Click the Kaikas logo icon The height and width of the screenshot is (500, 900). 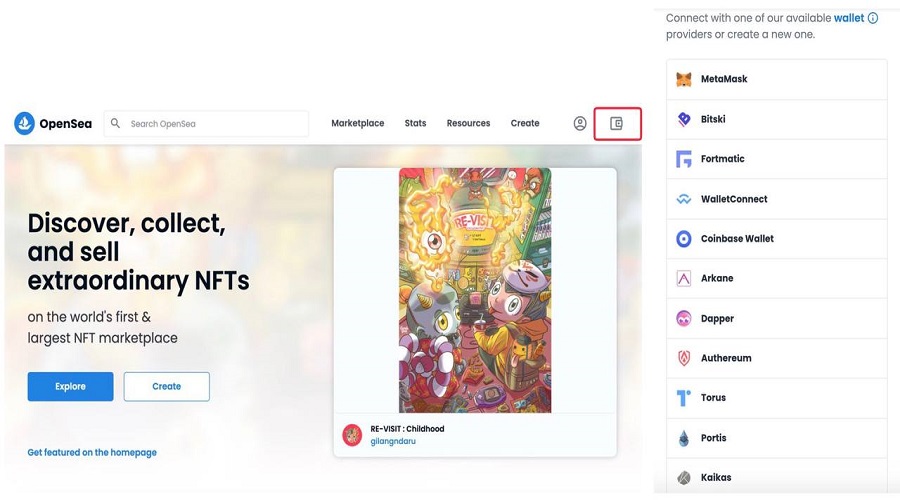(684, 478)
